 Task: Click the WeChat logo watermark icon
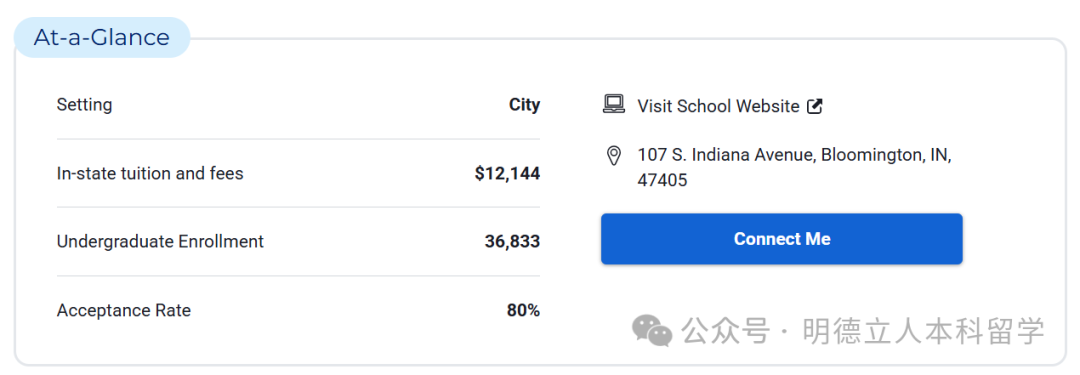(x=652, y=330)
